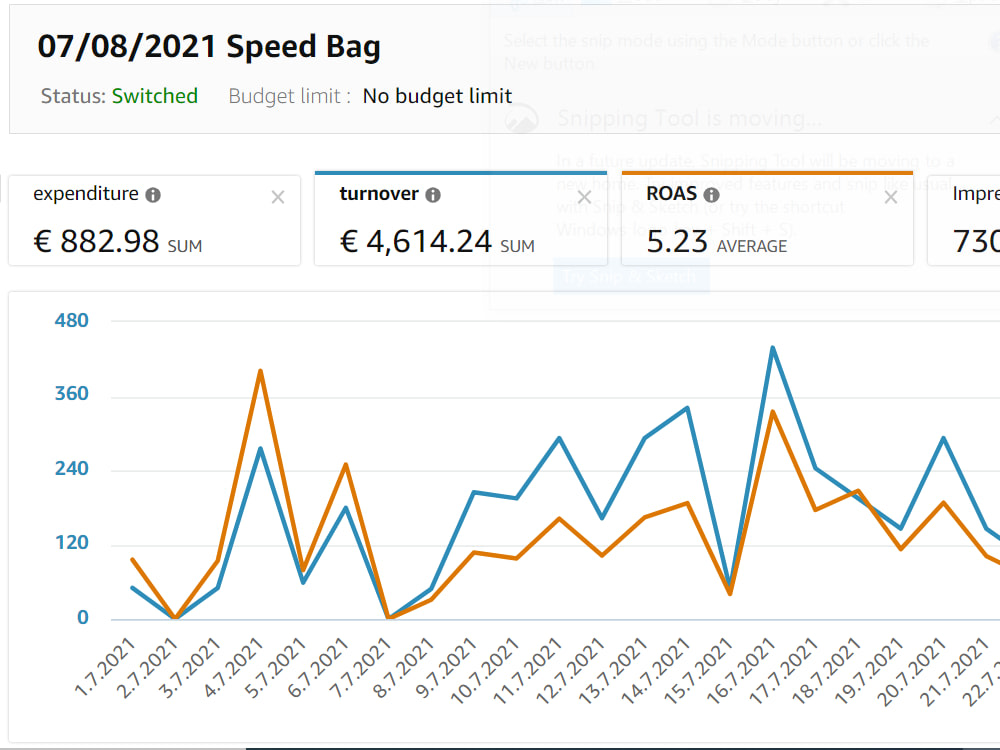Click the 240 y-axis label
The height and width of the screenshot is (750, 1000).
pyautogui.click(x=71, y=469)
